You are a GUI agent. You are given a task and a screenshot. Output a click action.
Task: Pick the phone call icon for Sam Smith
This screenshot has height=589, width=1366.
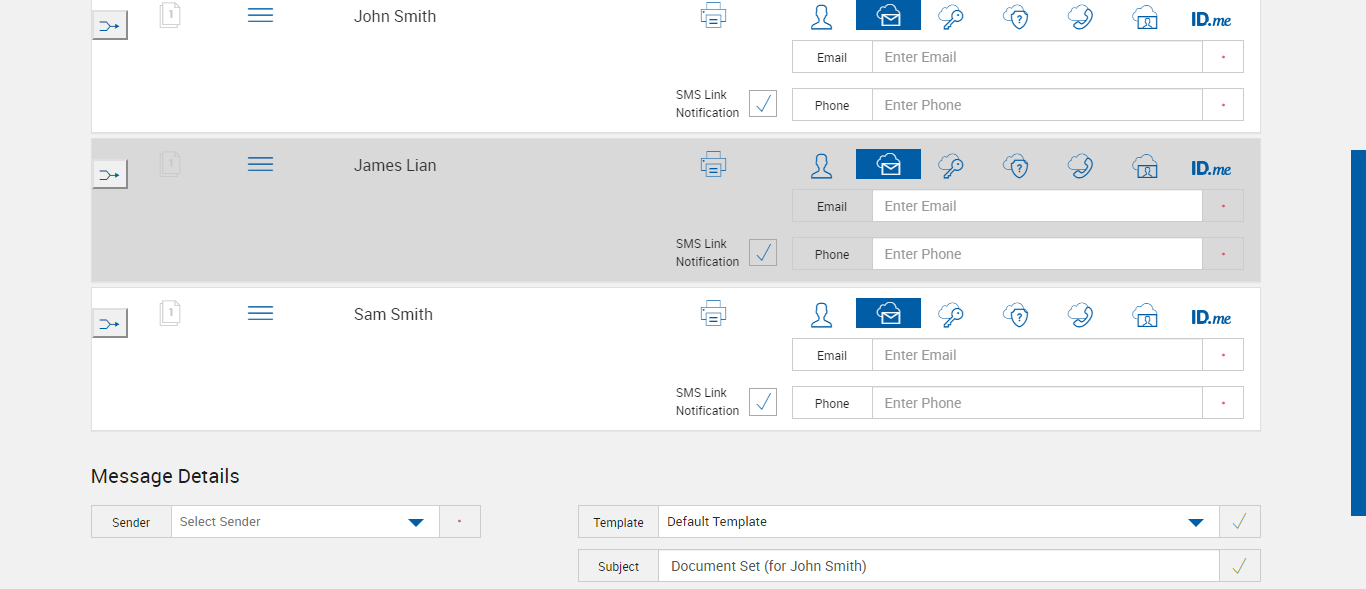coord(1080,314)
